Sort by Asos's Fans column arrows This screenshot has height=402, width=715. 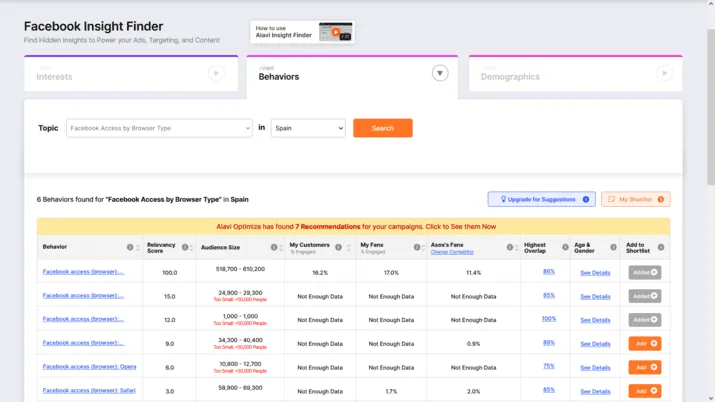517,247
